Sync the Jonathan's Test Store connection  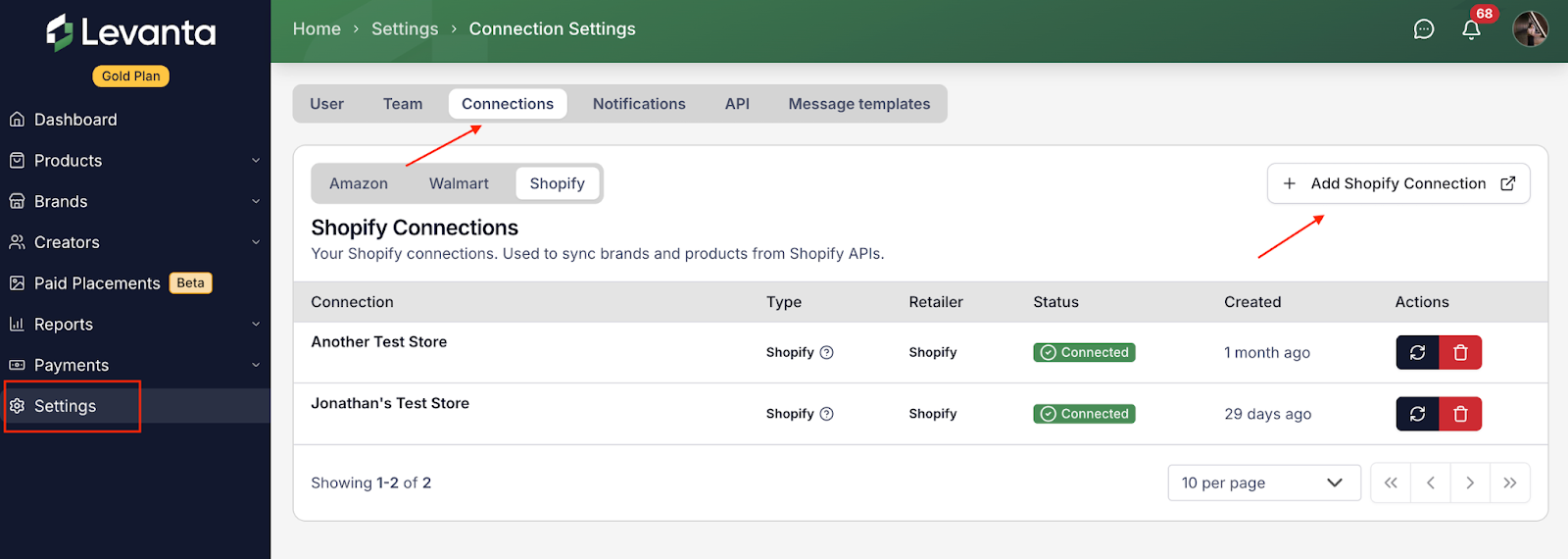point(1417,414)
